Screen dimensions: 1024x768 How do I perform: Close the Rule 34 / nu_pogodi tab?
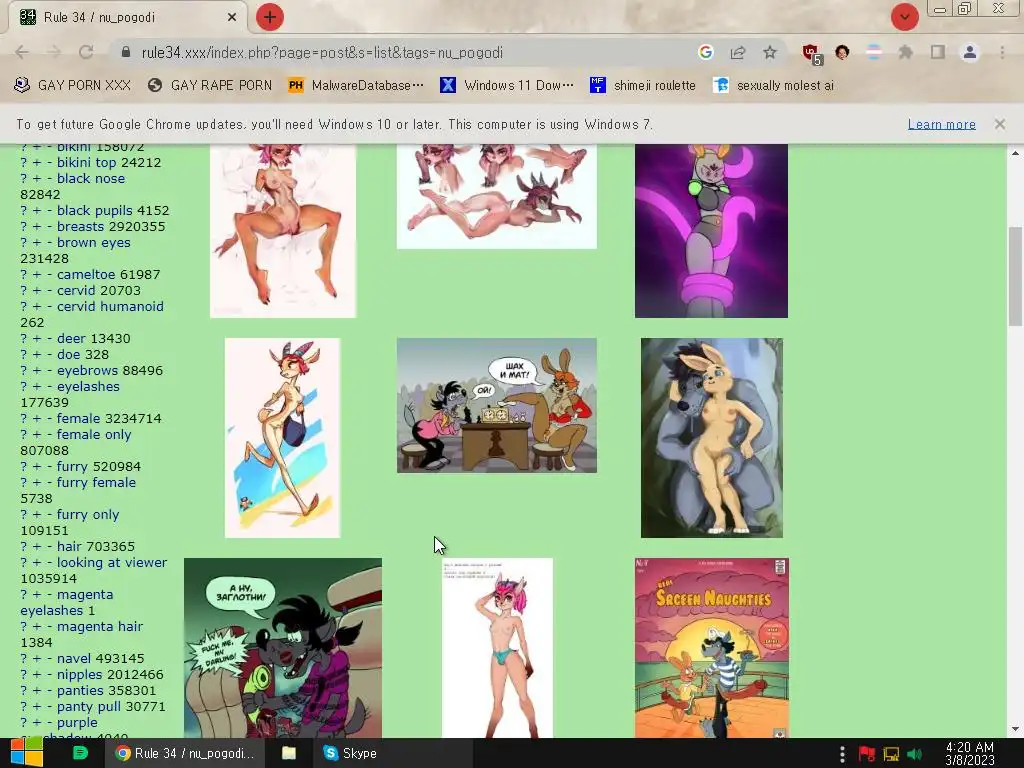(x=232, y=17)
